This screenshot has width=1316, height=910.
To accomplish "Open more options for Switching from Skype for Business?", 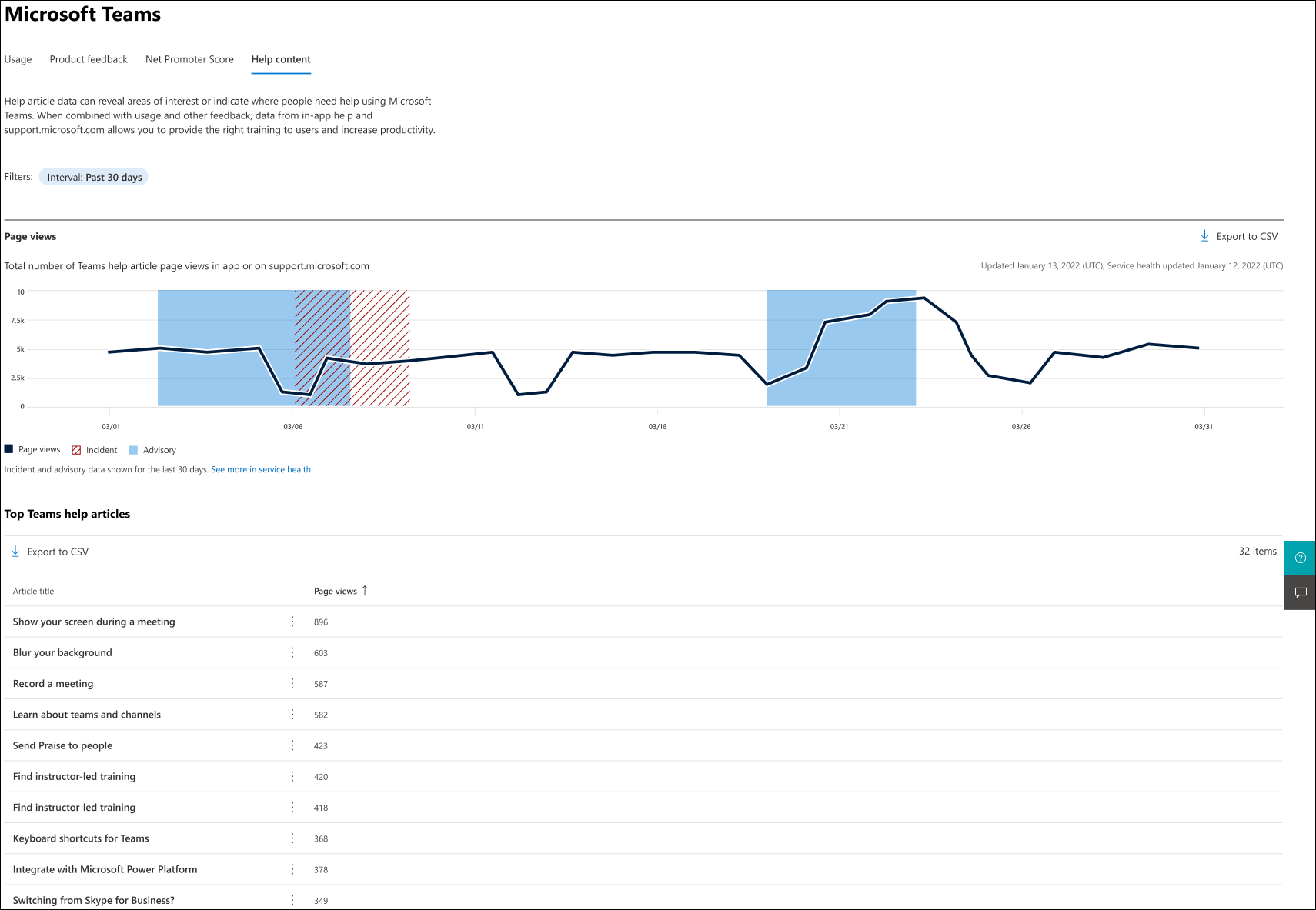I will point(292,900).
